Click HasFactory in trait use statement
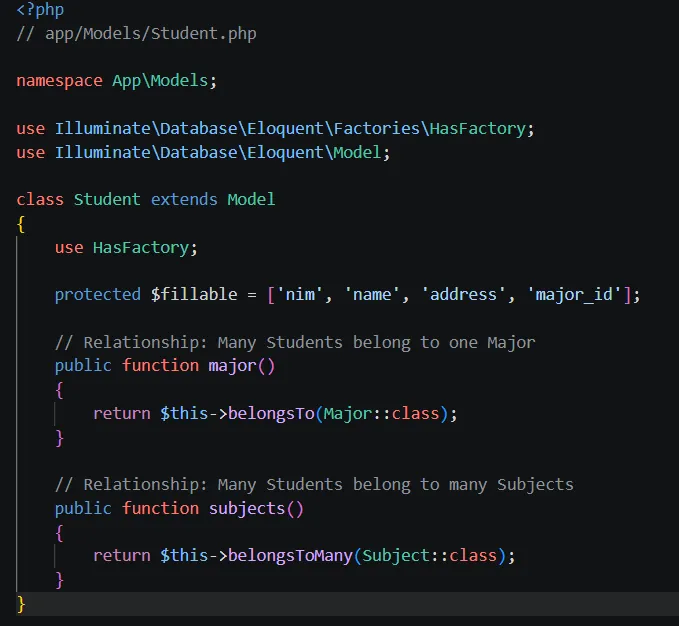 [x=141, y=248]
